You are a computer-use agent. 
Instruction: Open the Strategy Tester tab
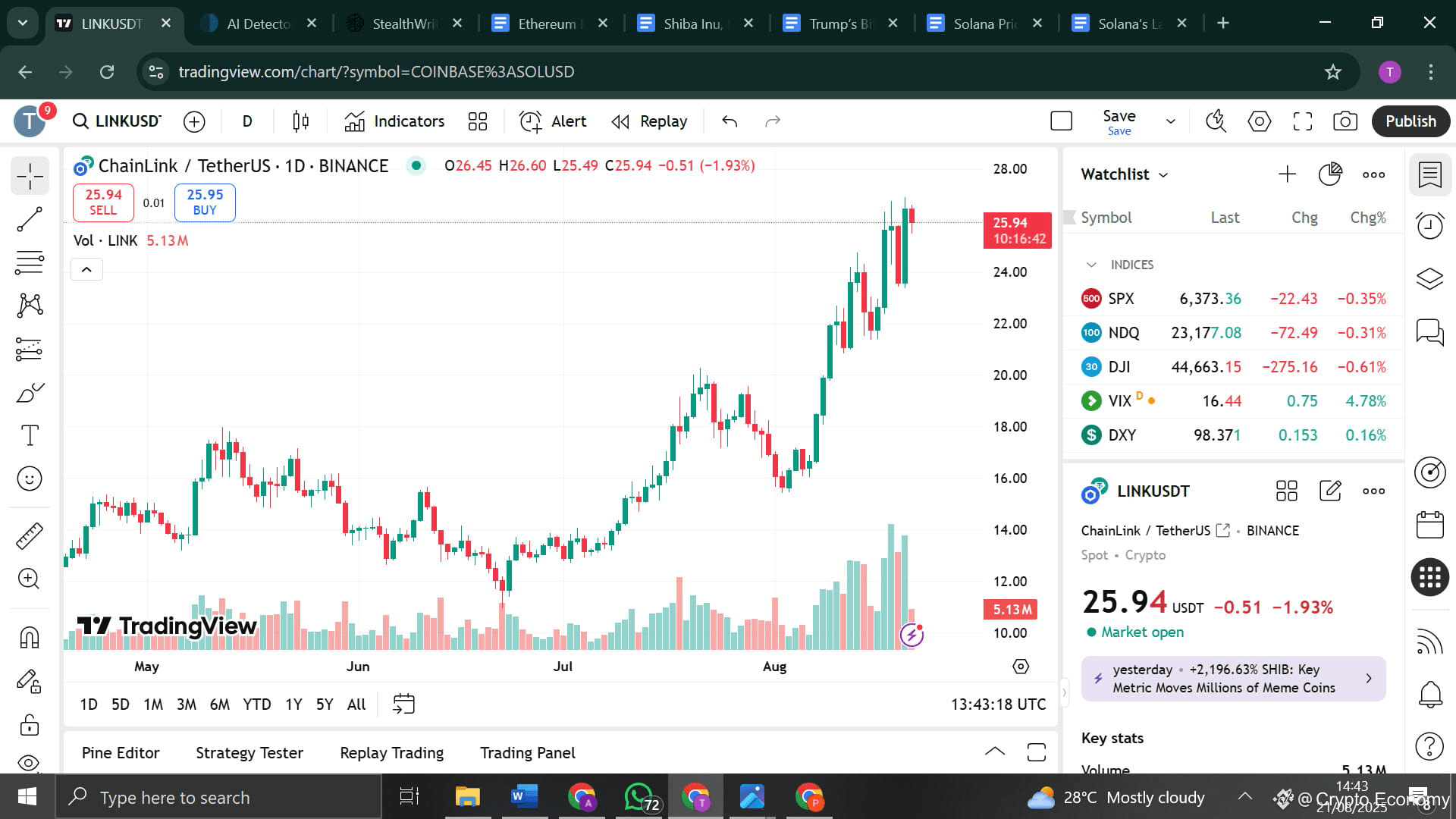[249, 753]
